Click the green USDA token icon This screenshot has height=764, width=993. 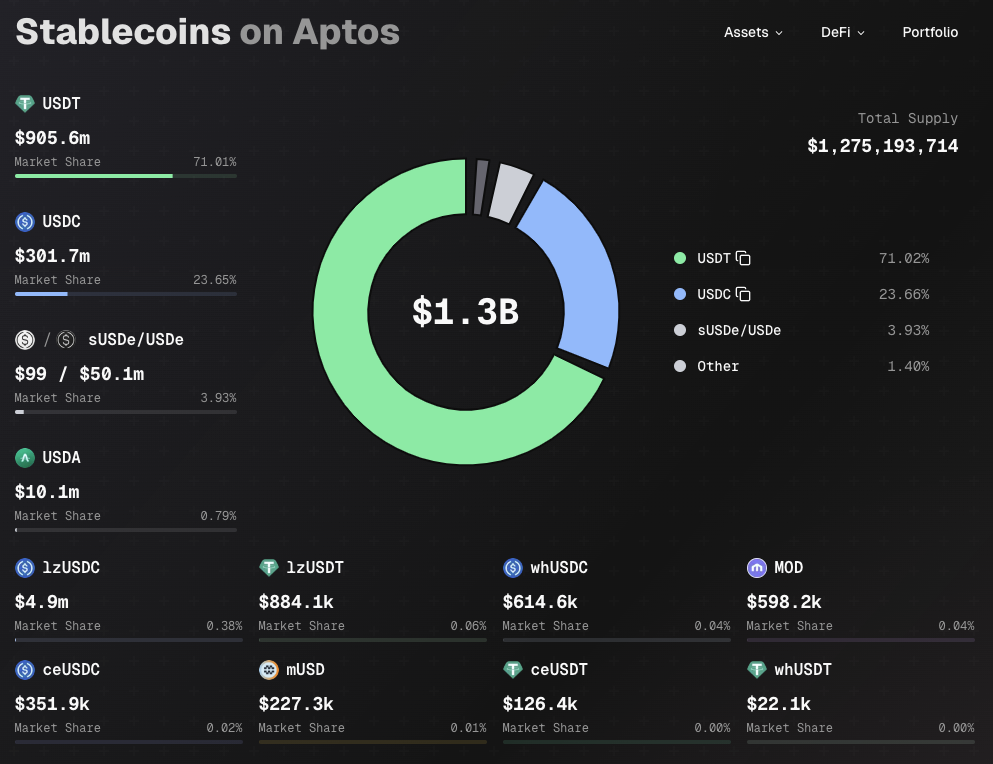pyautogui.click(x=24, y=457)
